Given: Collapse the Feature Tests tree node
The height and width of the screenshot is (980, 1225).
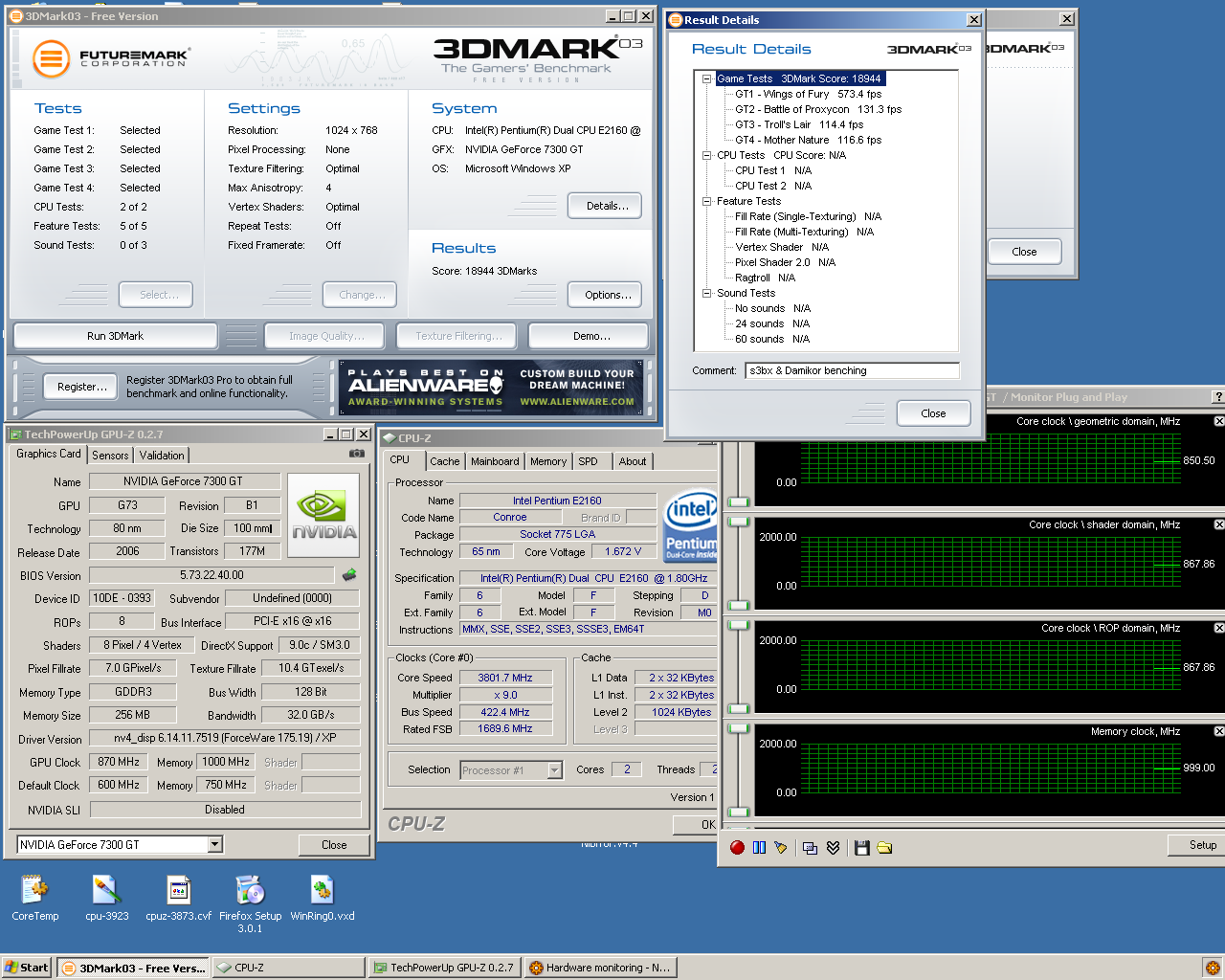Looking at the screenshot, I should [706, 201].
